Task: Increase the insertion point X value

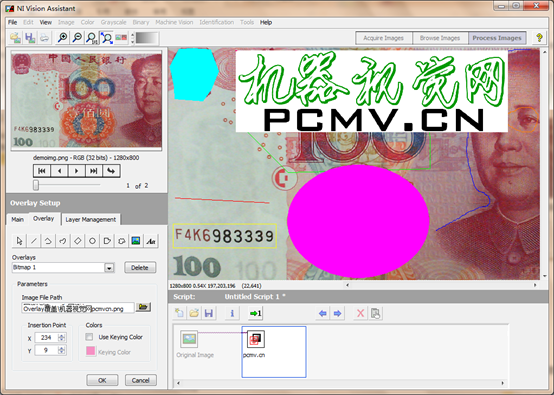Action: click(62, 335)
